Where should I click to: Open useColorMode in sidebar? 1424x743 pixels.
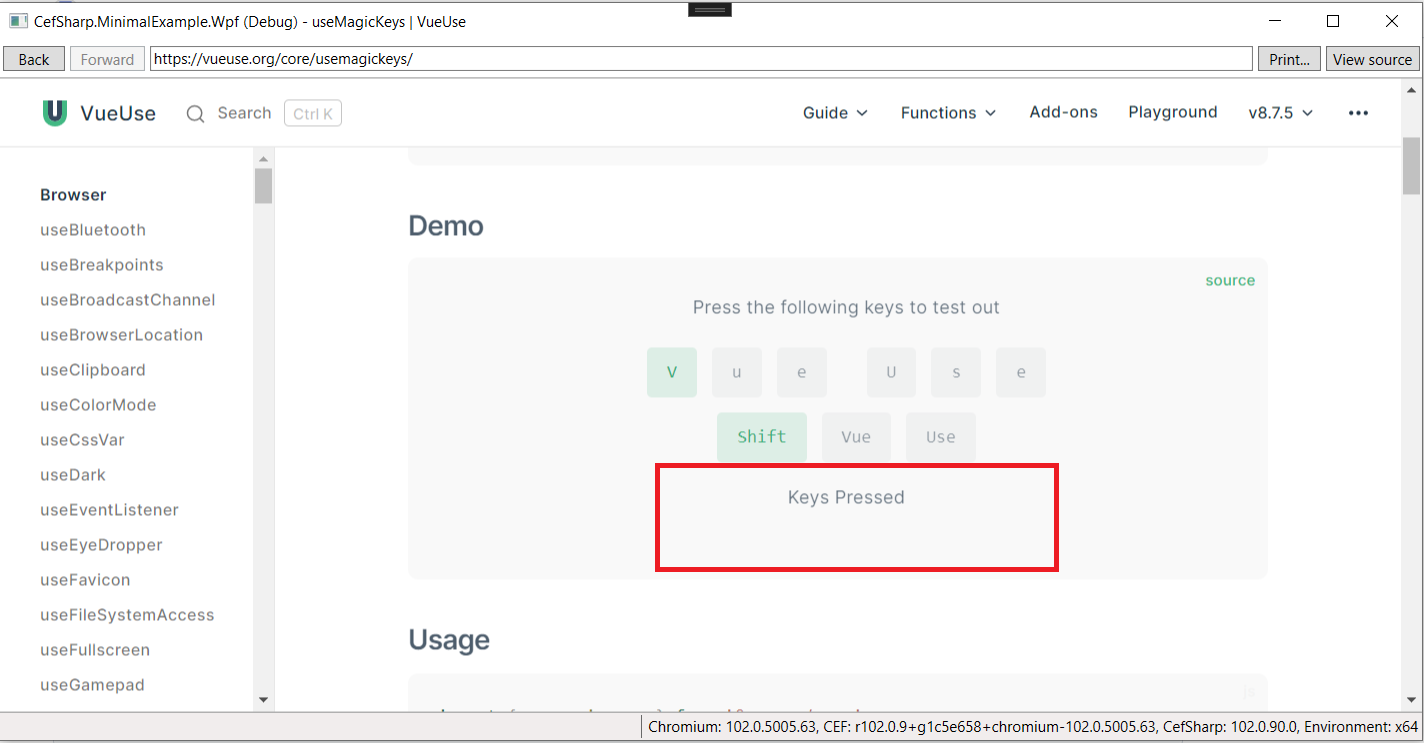point(98,405)
